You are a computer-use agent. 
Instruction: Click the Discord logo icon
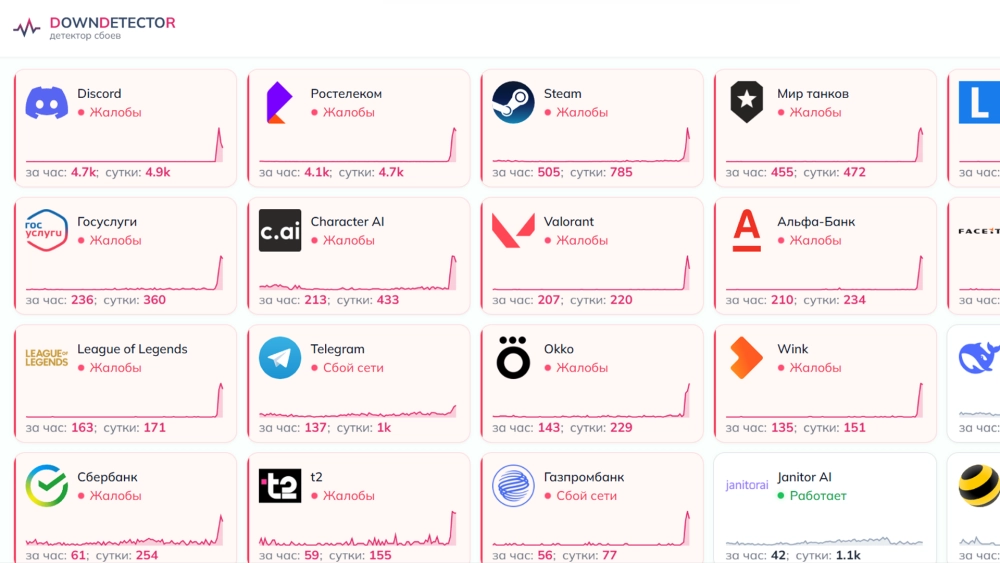[47, 102]
